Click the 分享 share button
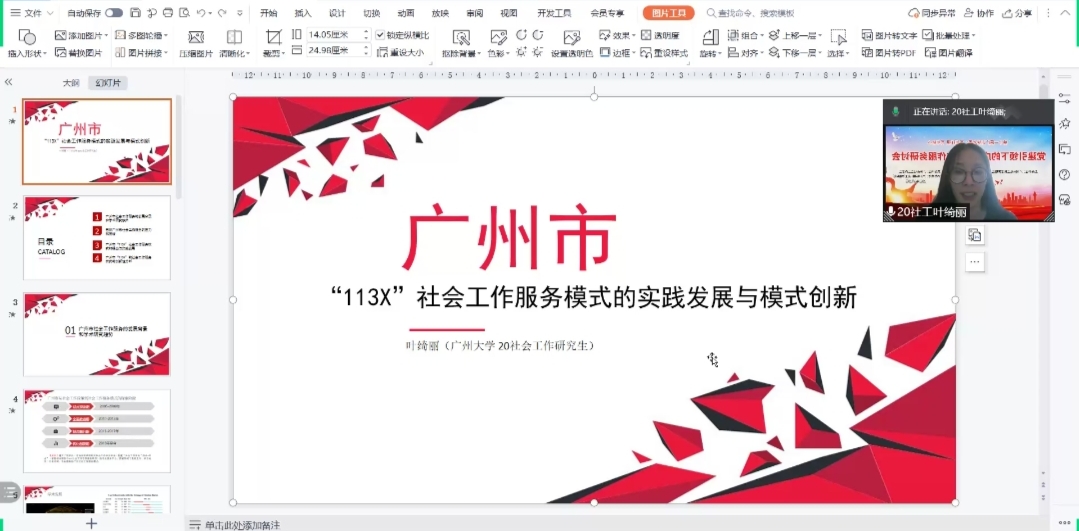 (x=1017, y=13)
